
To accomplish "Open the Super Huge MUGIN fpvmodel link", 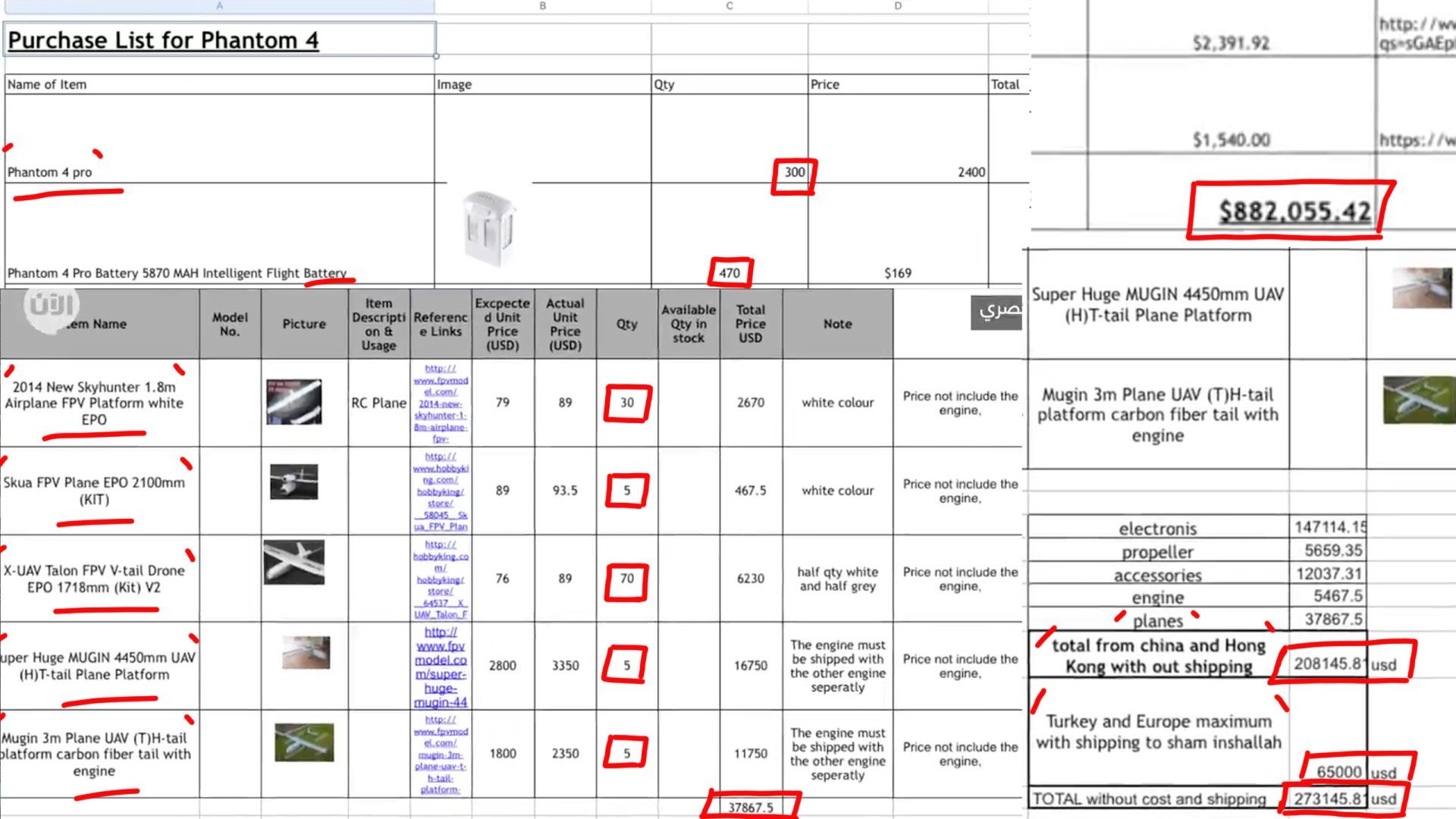I will [x=441, y=667].
